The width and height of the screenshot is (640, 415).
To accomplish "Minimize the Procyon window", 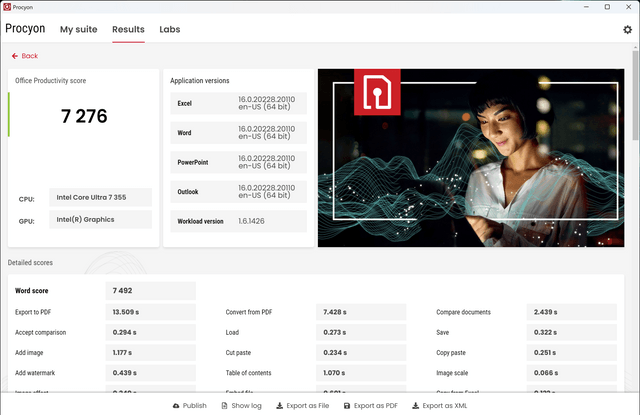I will tap(586, 7).
